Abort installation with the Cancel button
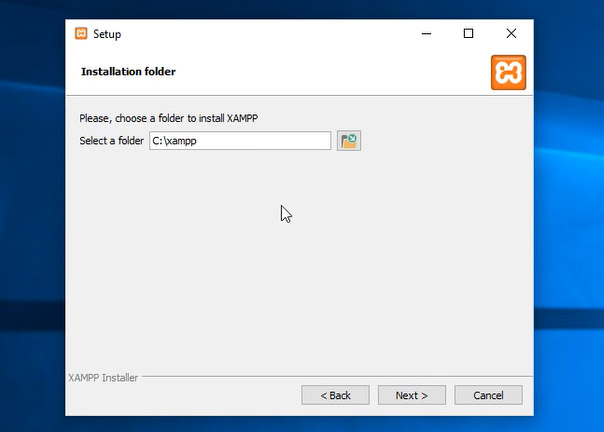The width and height of the screenshot is (604, 432). click(488, 395)
